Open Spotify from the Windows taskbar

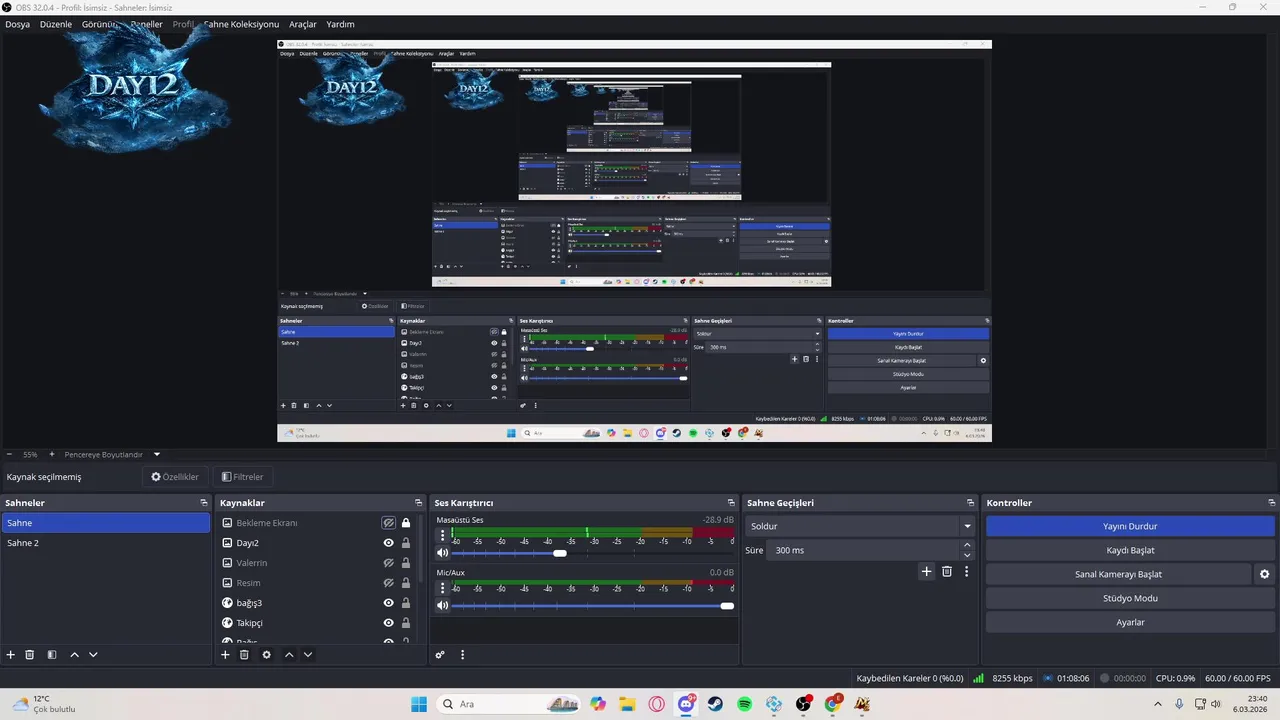click(x=745, y=704)
